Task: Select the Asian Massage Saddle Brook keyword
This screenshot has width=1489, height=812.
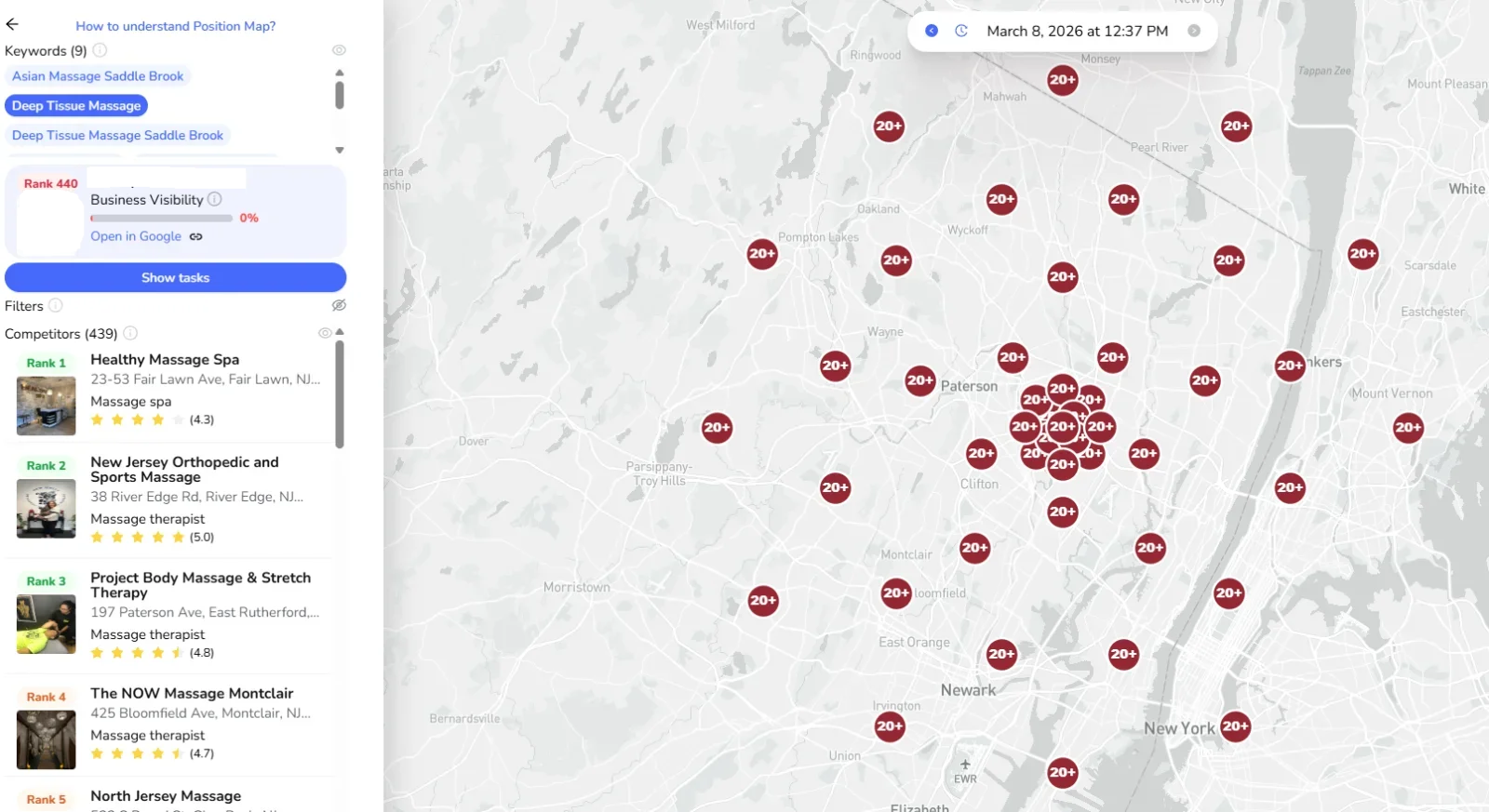Action: [x=98, y=76]
